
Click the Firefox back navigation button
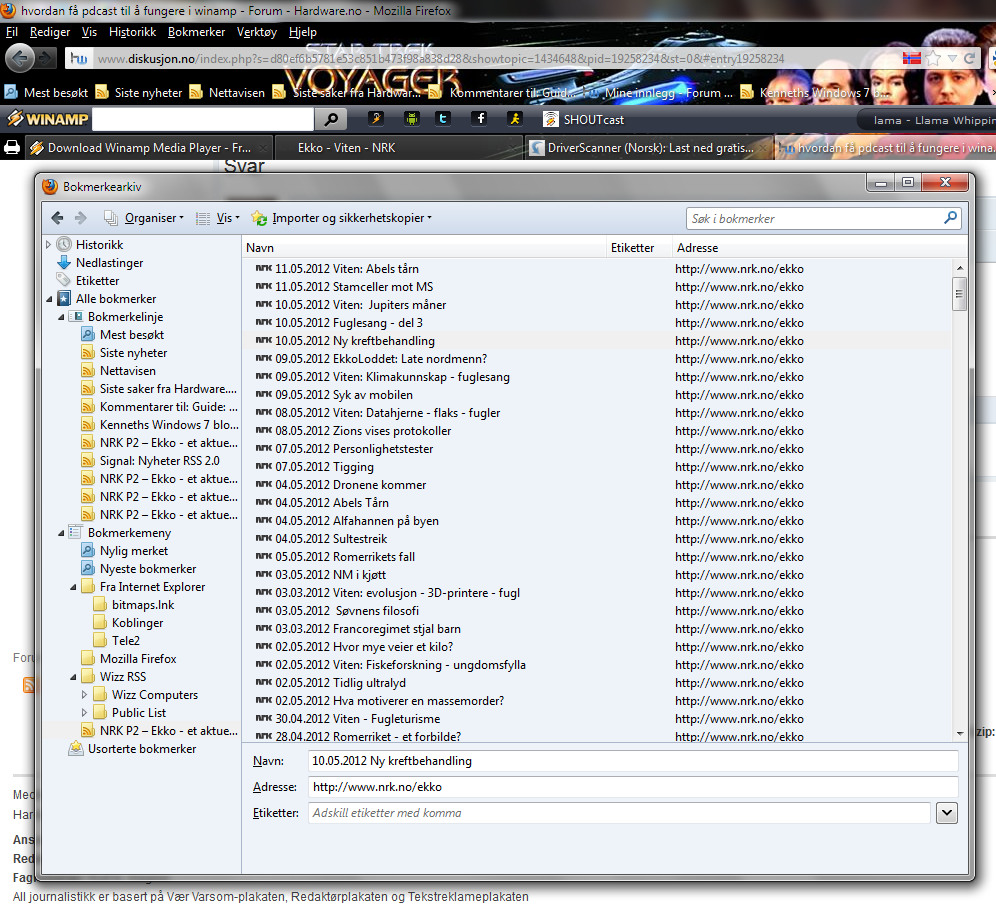coord(20,58)
